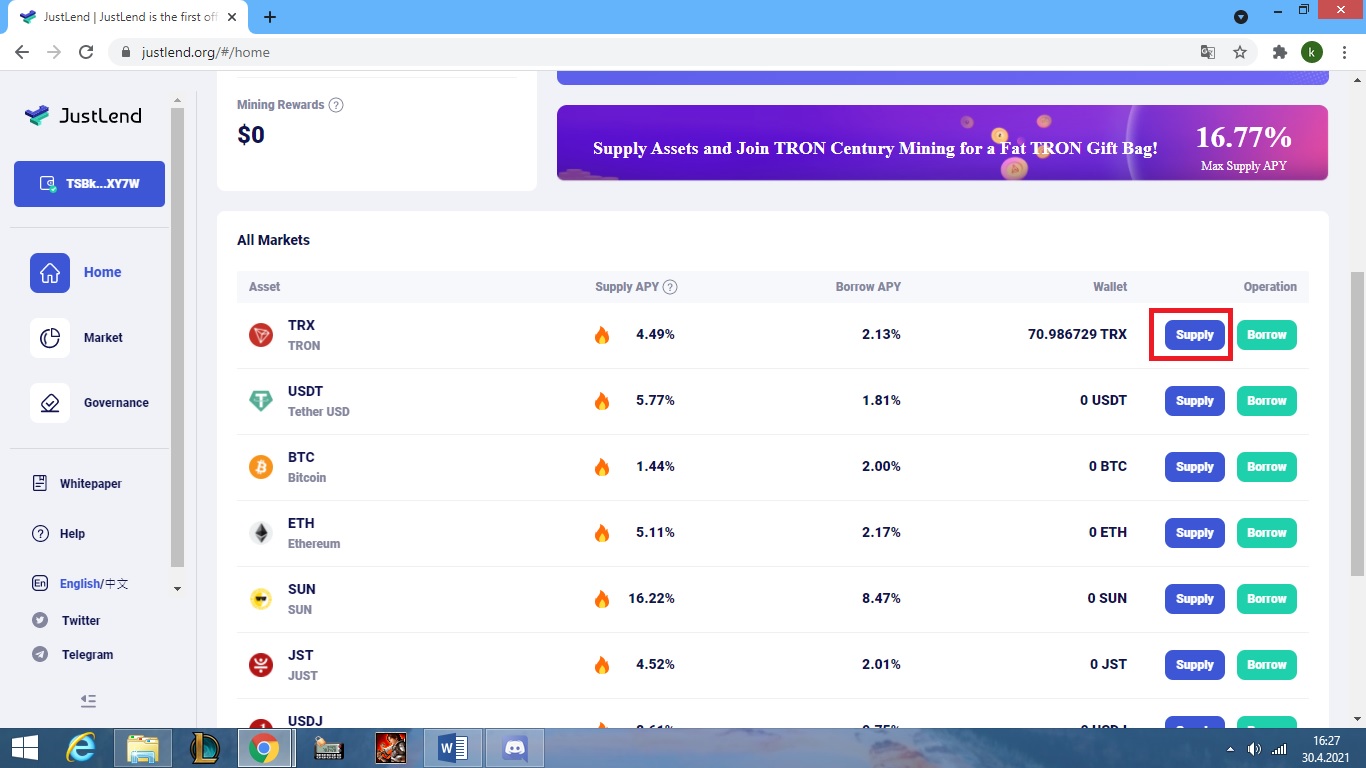Open Discord from the taskbar
1366x768 pixels.
click(515, 748)
